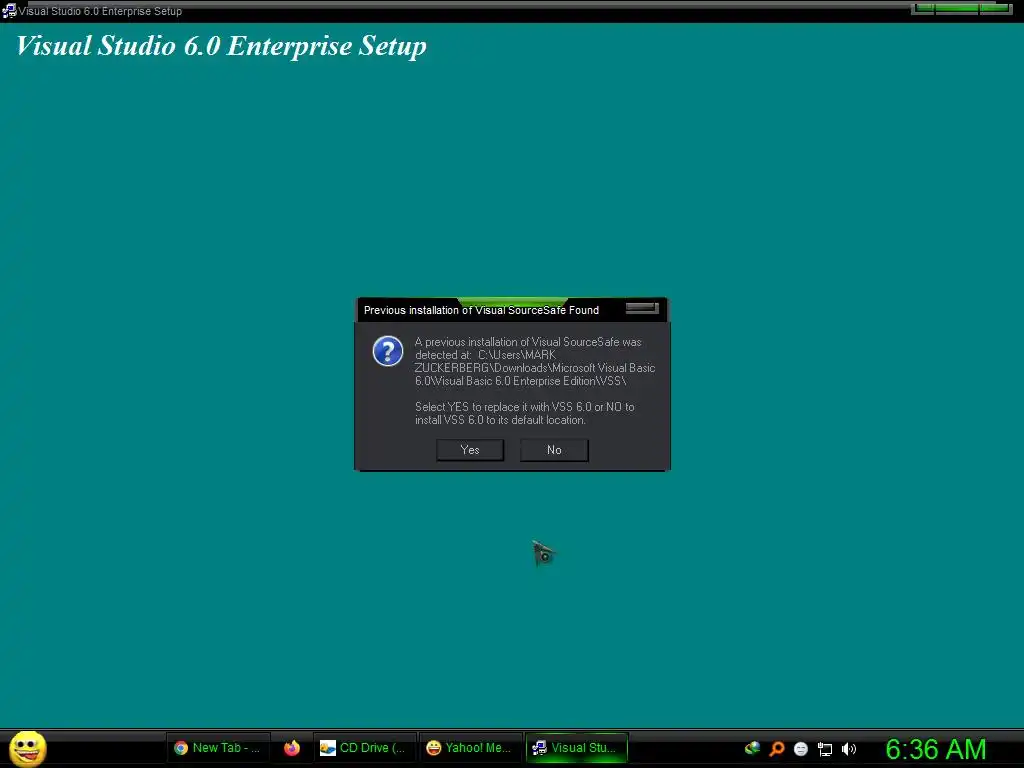Open the volume speaker tray icon

pyautogui.click(x=849, y=749)
